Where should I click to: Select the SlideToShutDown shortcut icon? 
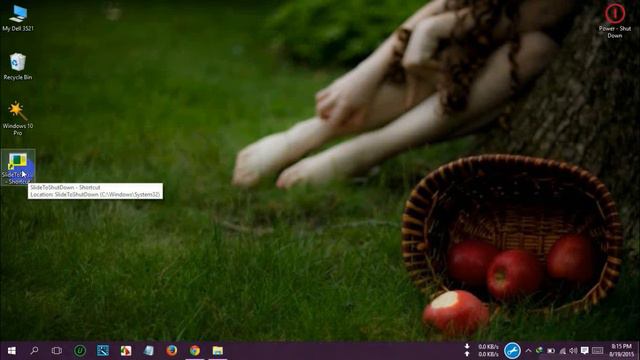coord(18,167)
